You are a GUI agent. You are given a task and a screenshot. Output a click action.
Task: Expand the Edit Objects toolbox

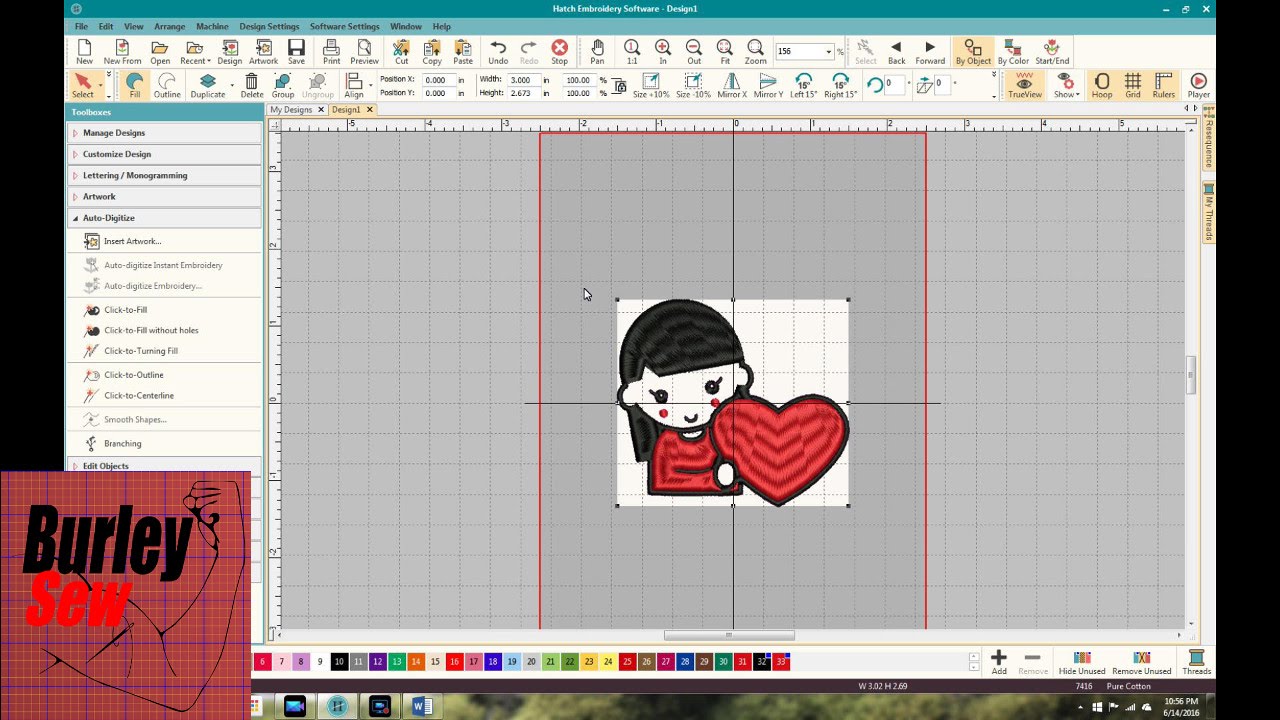coord(165,466)
